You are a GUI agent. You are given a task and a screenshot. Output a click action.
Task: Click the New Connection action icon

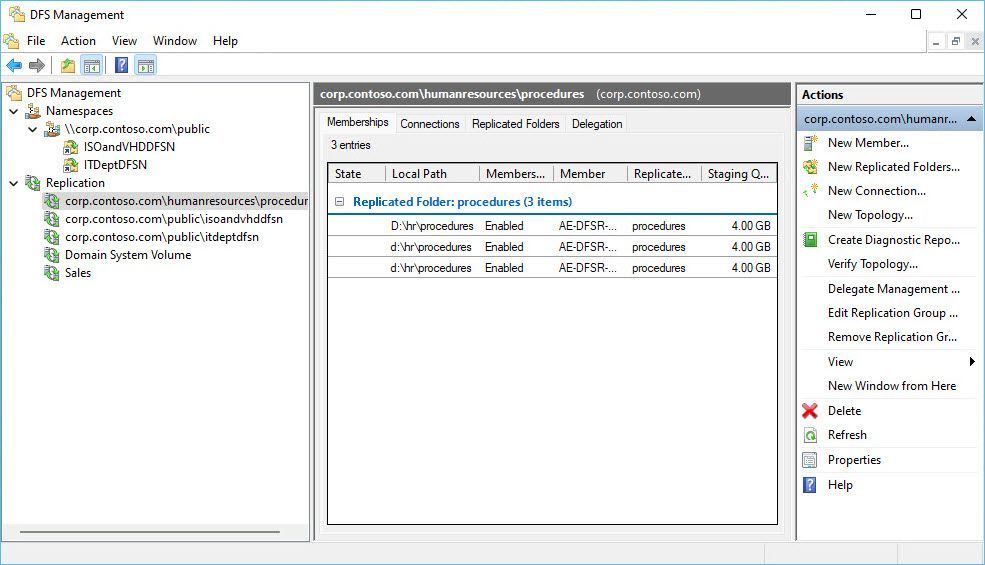(x=810, y=190)
